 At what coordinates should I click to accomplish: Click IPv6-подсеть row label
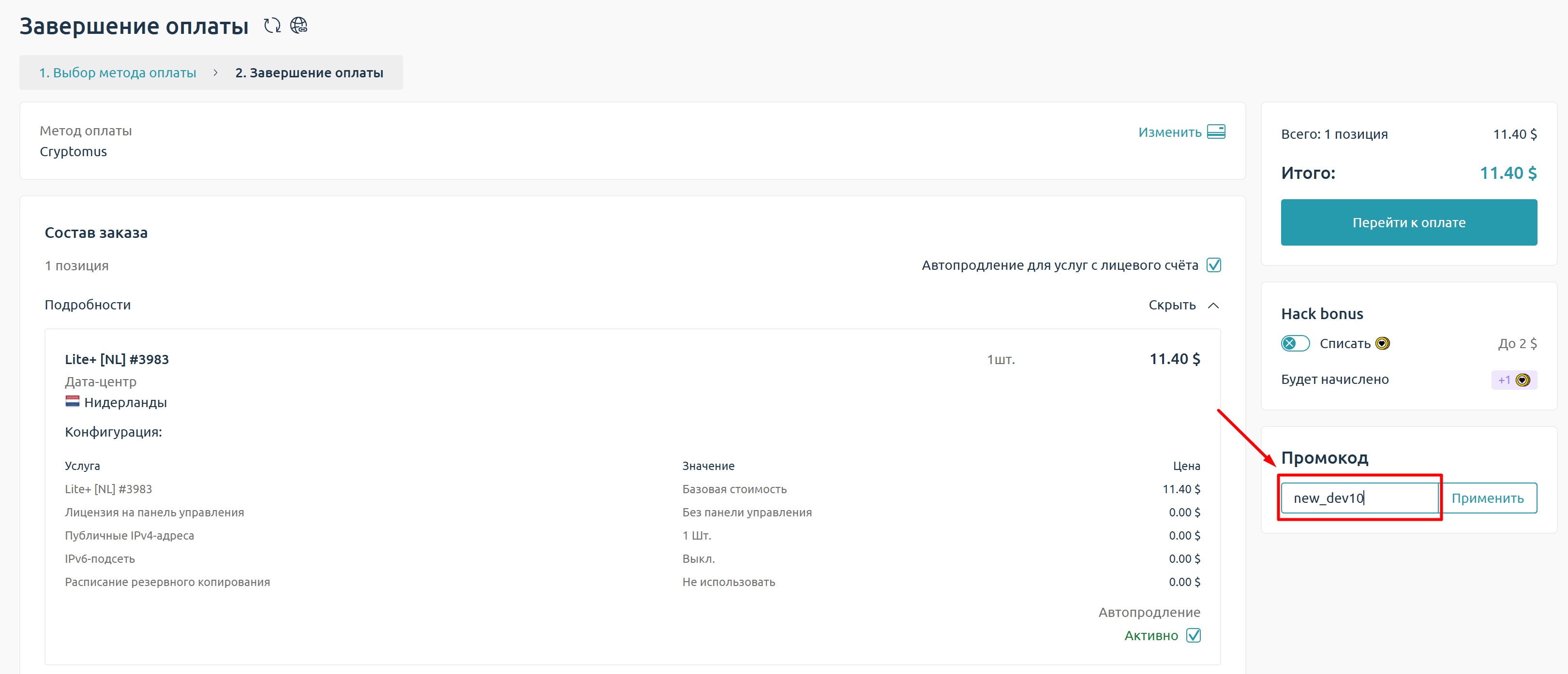pyautogui.click(x=100, y=559)
